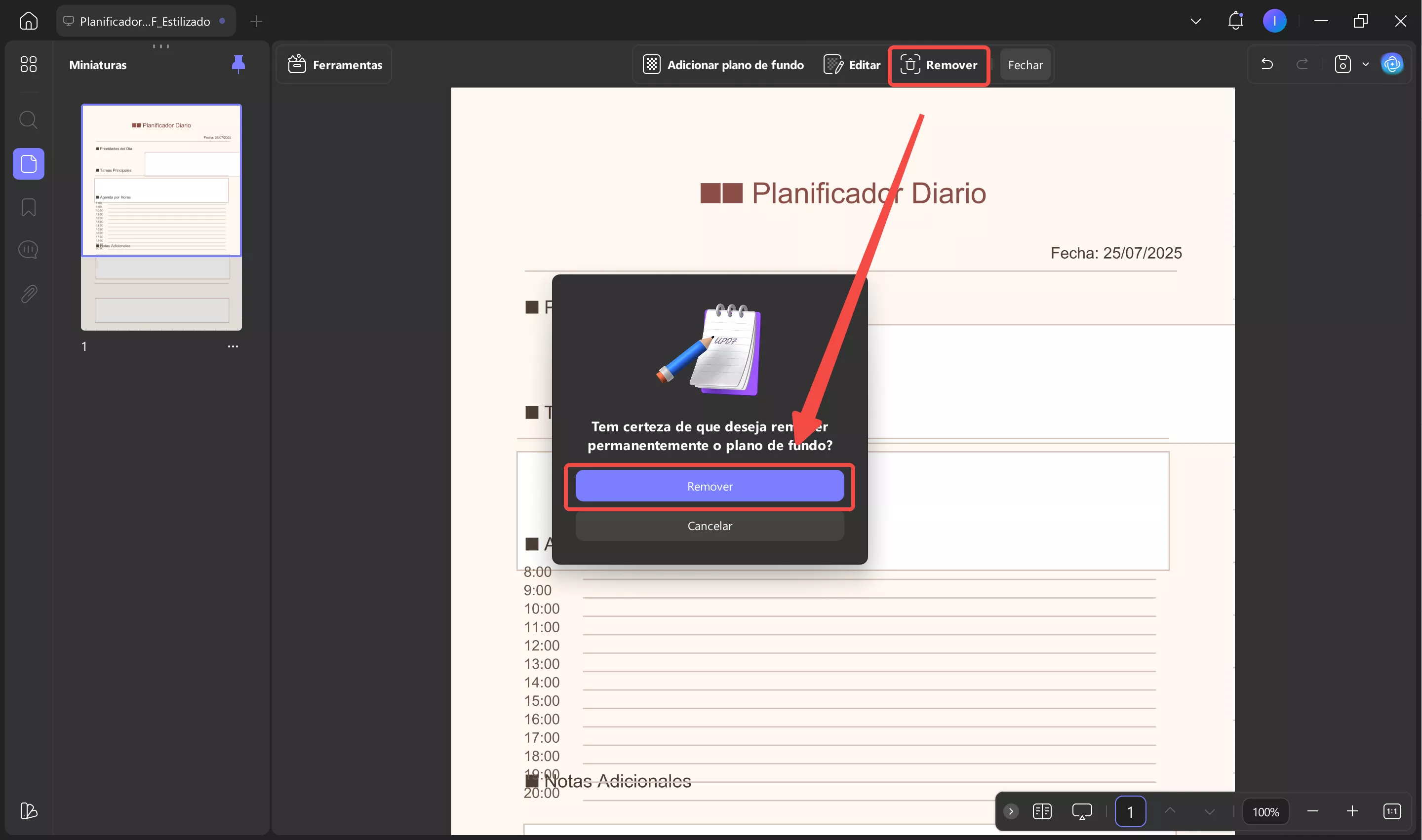Screen dimensions: 1422x840
Task: Confirm with the purple Remover button
Action: point(710,486)
